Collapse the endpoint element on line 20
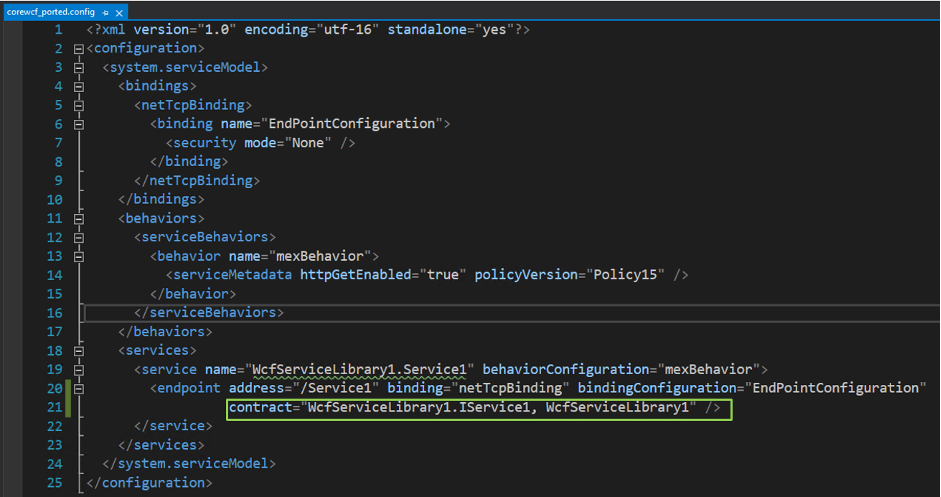 [79, 389]
